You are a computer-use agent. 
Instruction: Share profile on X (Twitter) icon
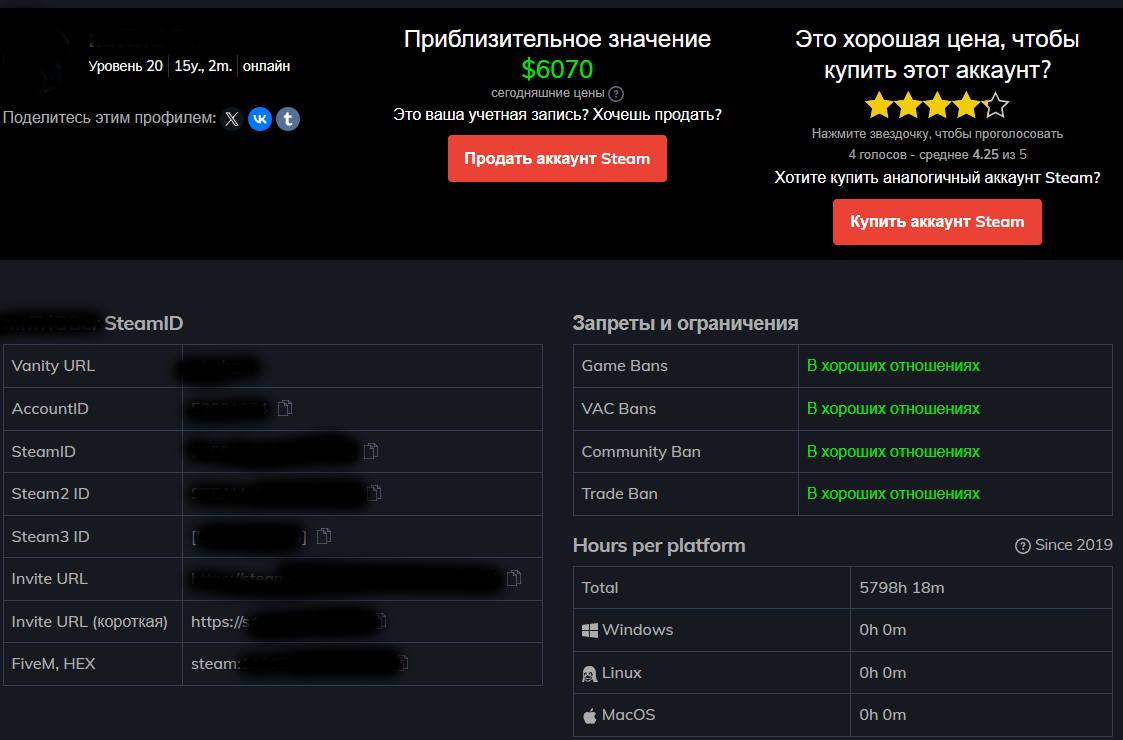point(231,119)
